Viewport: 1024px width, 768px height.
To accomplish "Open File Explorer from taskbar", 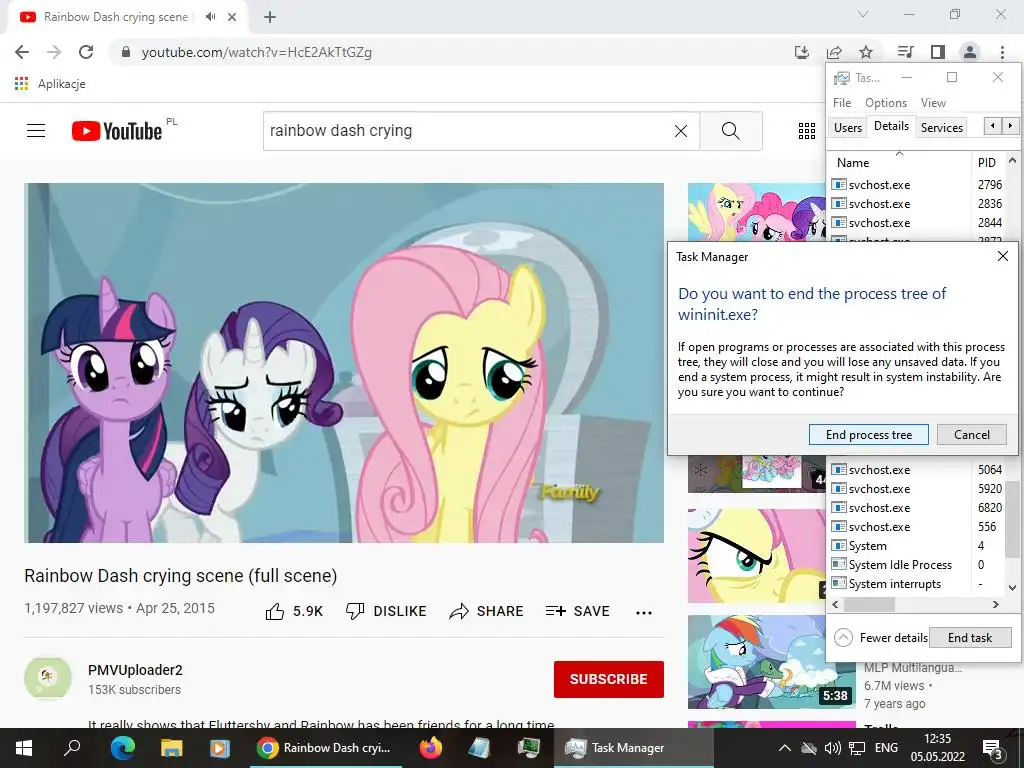I will [171, 748].
